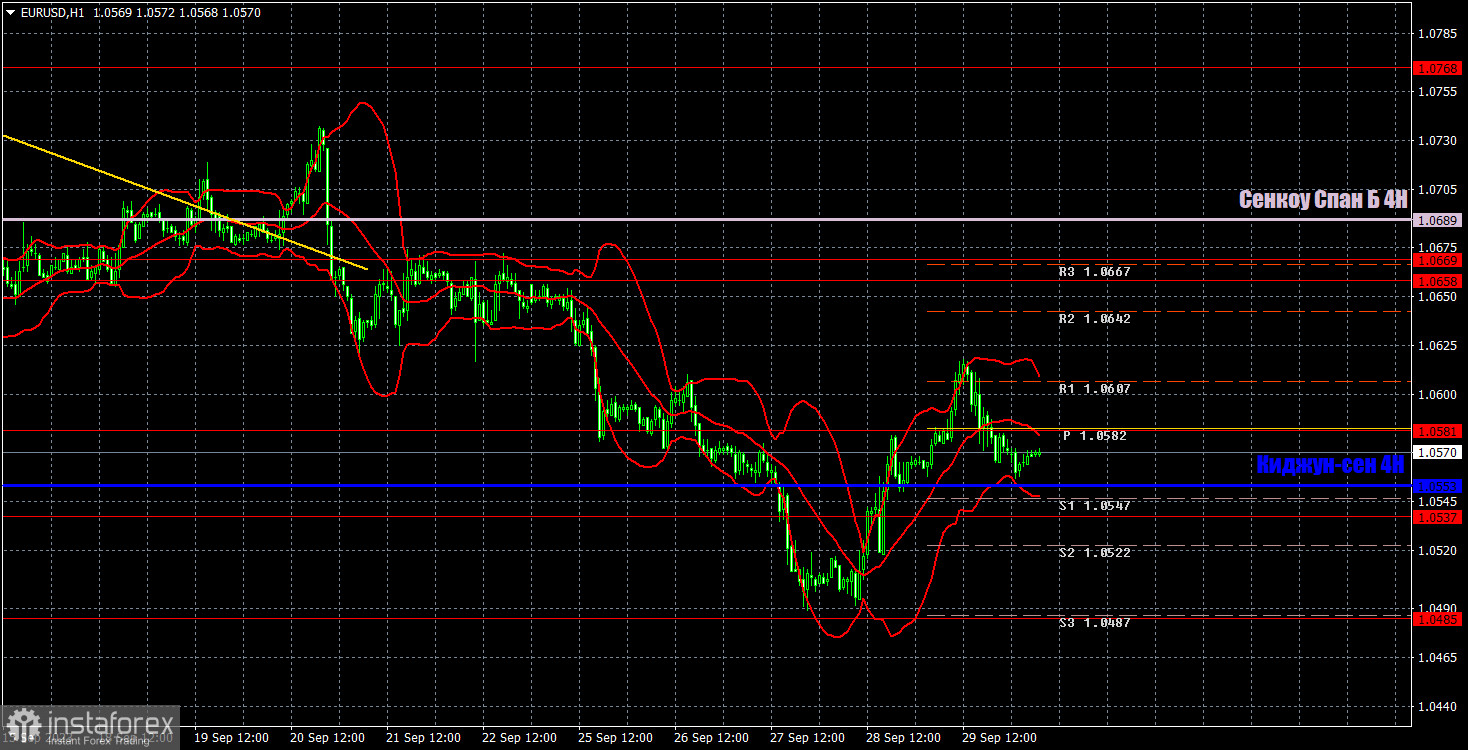Click the 1.0520 price scale value
Screen dimensions: 1468x750
[x=1438, y=550]
